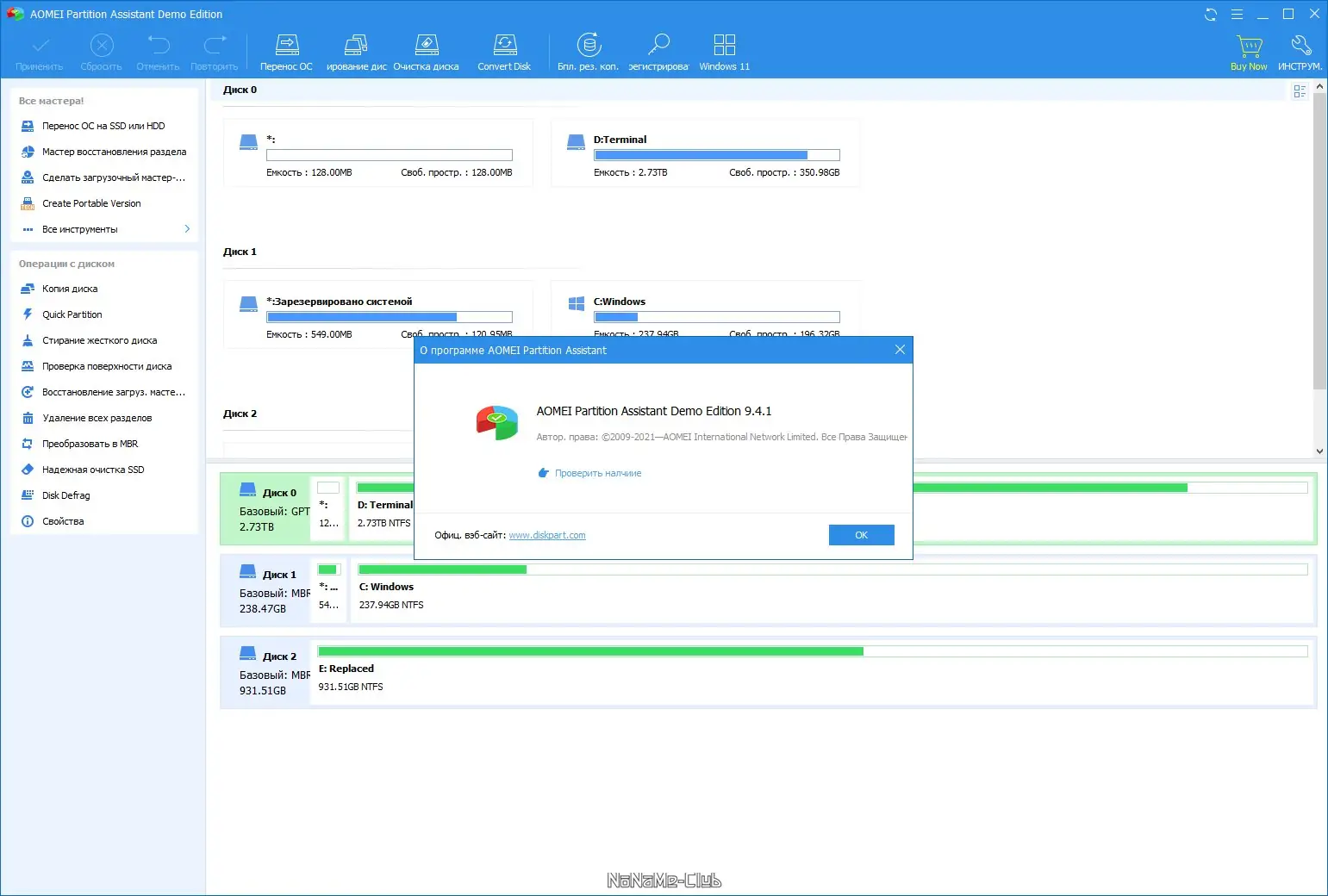Screen dimensions: 1328x896
Task: Click the Buy Now cart icon
Action: pos(1249,53)
